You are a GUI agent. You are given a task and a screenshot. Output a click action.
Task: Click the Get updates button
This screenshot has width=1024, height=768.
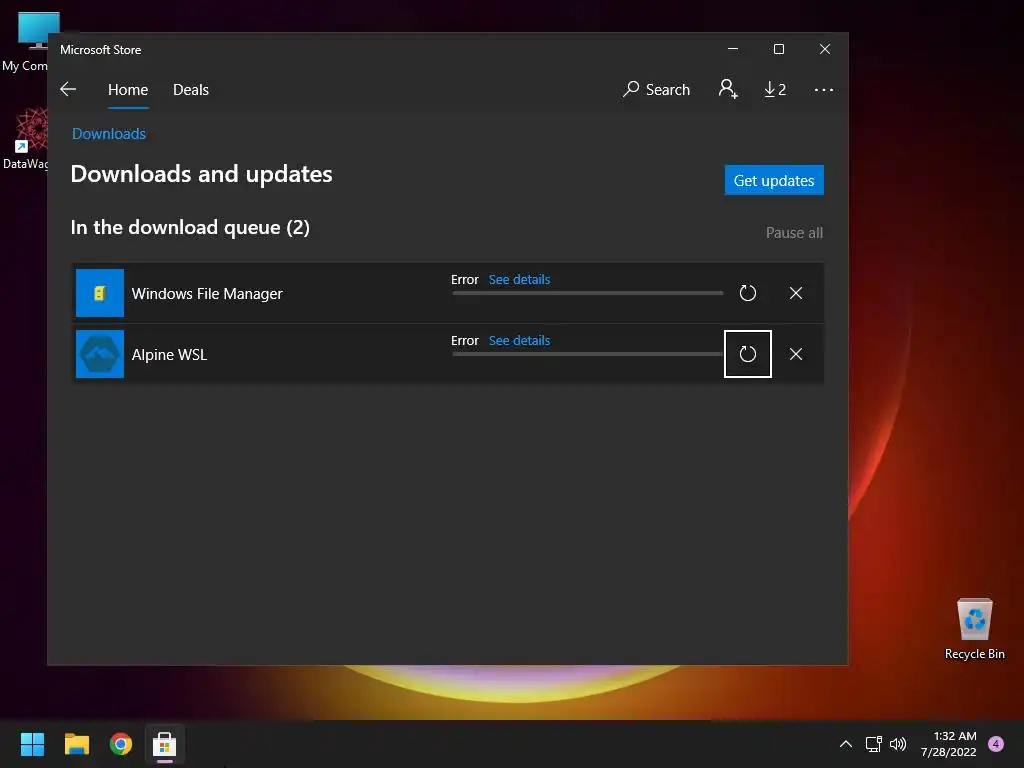pos(774,180)
